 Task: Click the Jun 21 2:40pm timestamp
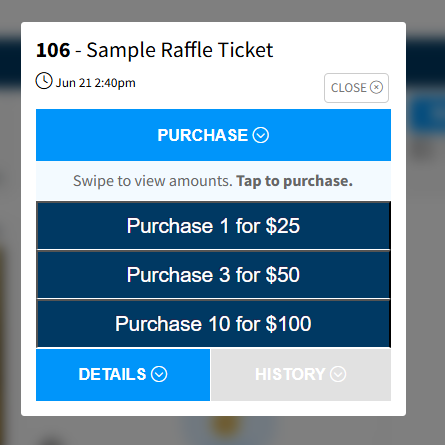[x=95, y=83]
